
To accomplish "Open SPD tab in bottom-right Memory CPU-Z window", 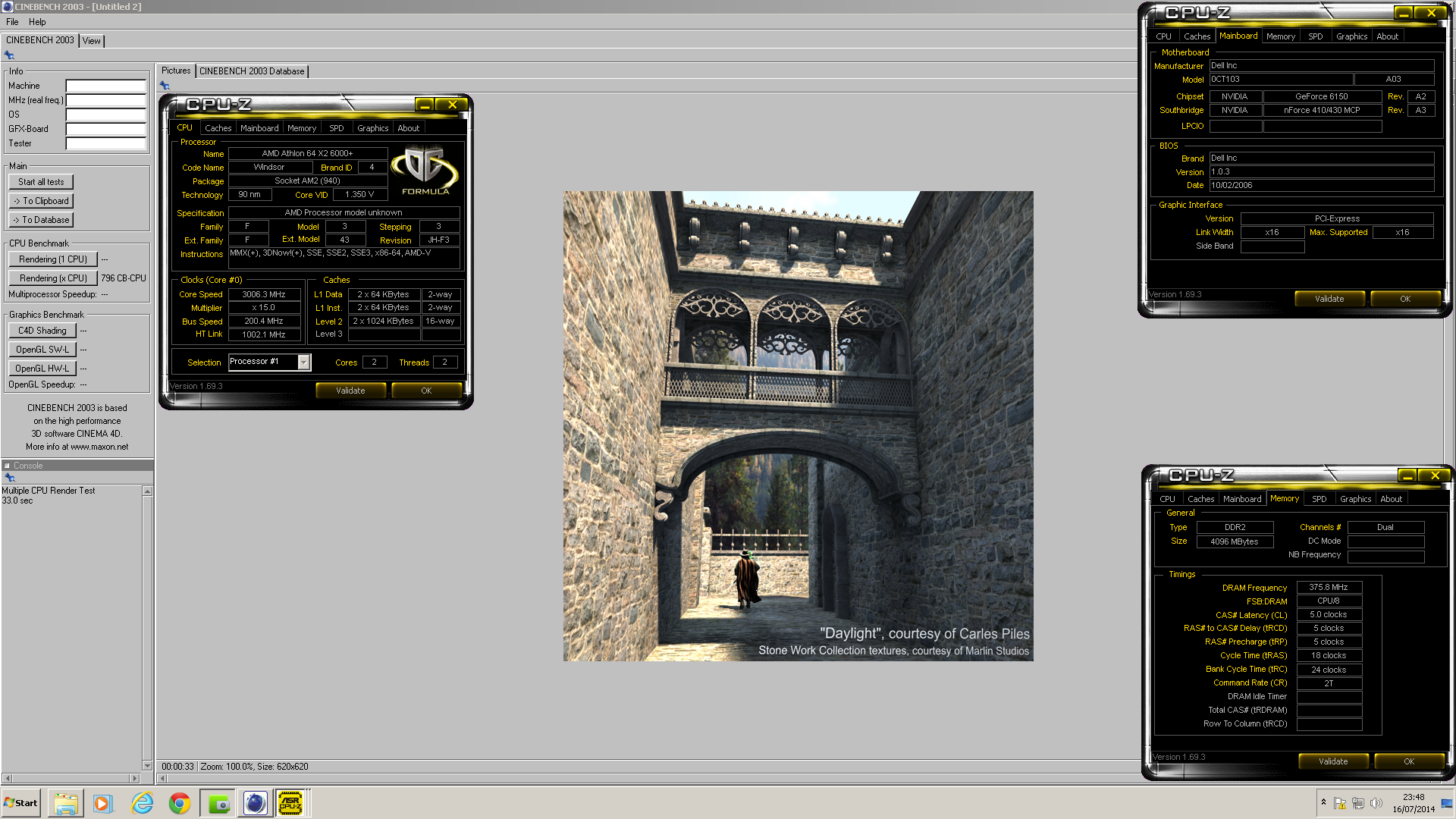I will pyautogui.click(x=1319, y=499).
